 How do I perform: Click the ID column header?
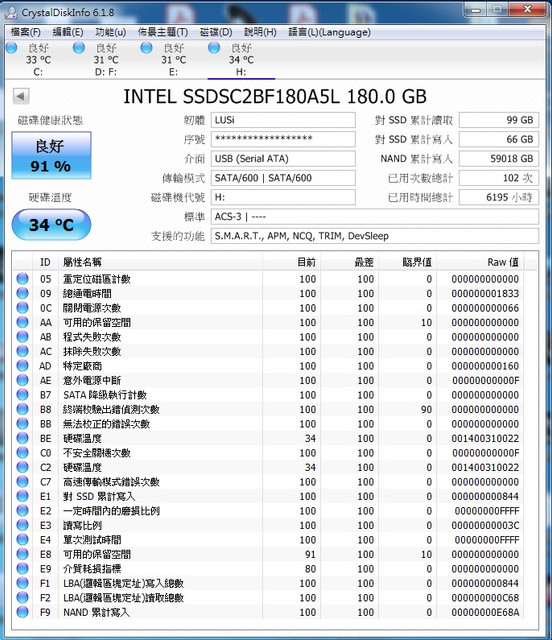point(45,262)
